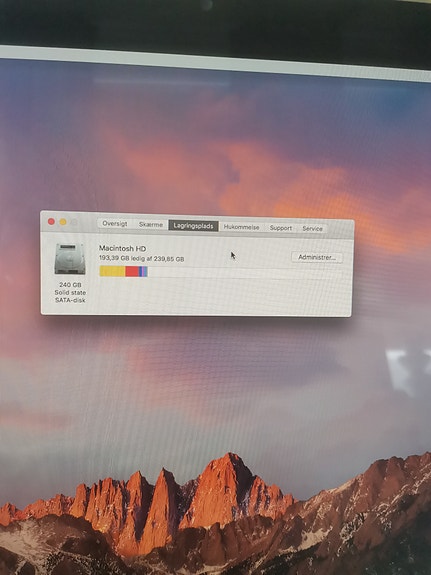Click the Administrer... button
The width and height of the screenshot is (431, 575).
[317, 257]
